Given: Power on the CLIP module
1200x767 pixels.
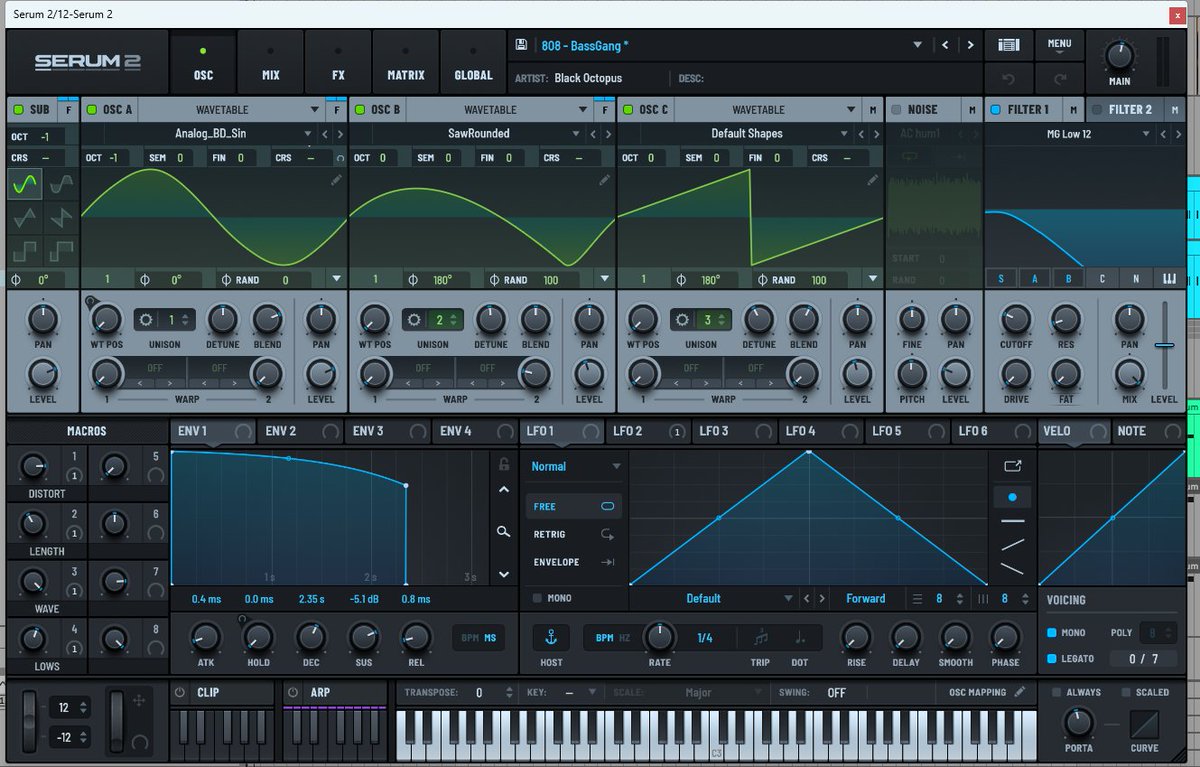Looking at the screenshot, I should click(x=180, y=692).
